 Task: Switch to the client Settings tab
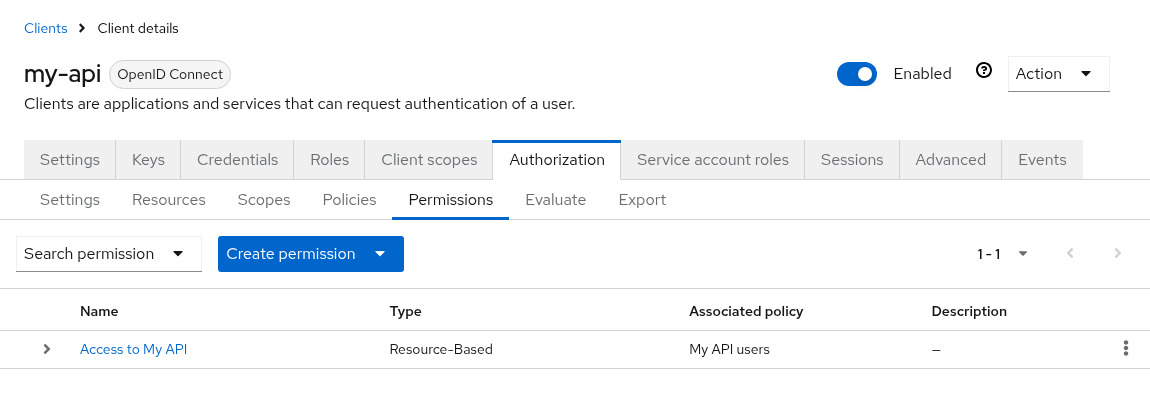(x=70, y=160)
